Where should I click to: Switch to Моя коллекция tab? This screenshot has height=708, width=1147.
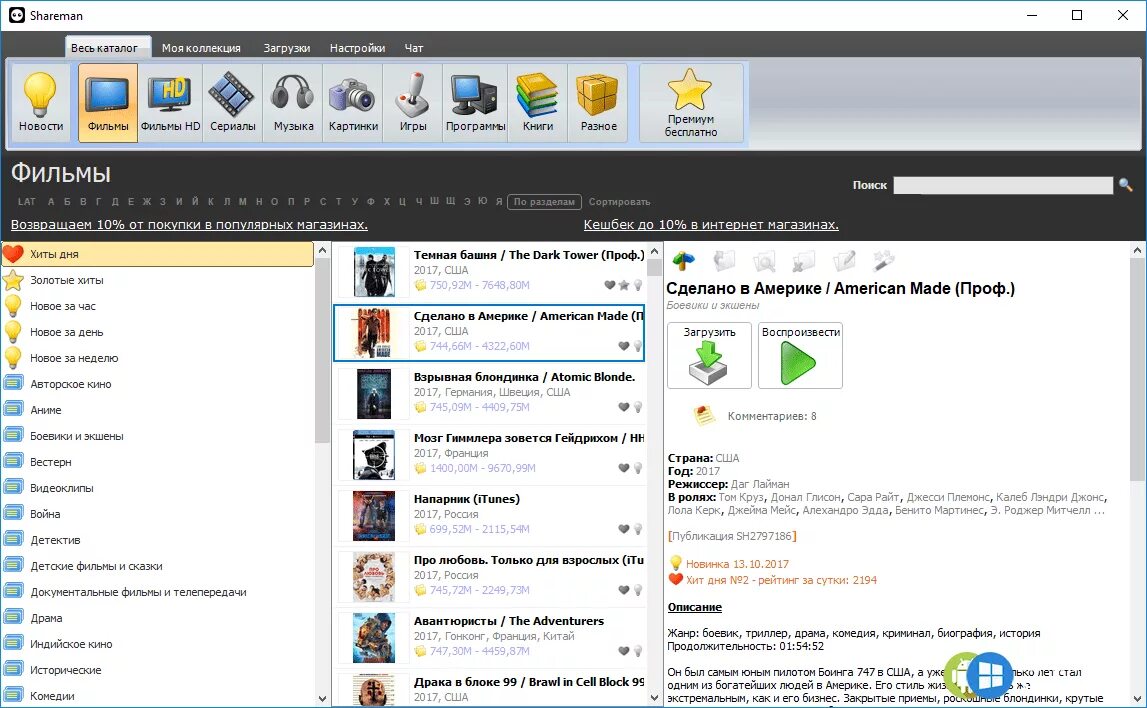coord(201,48)
